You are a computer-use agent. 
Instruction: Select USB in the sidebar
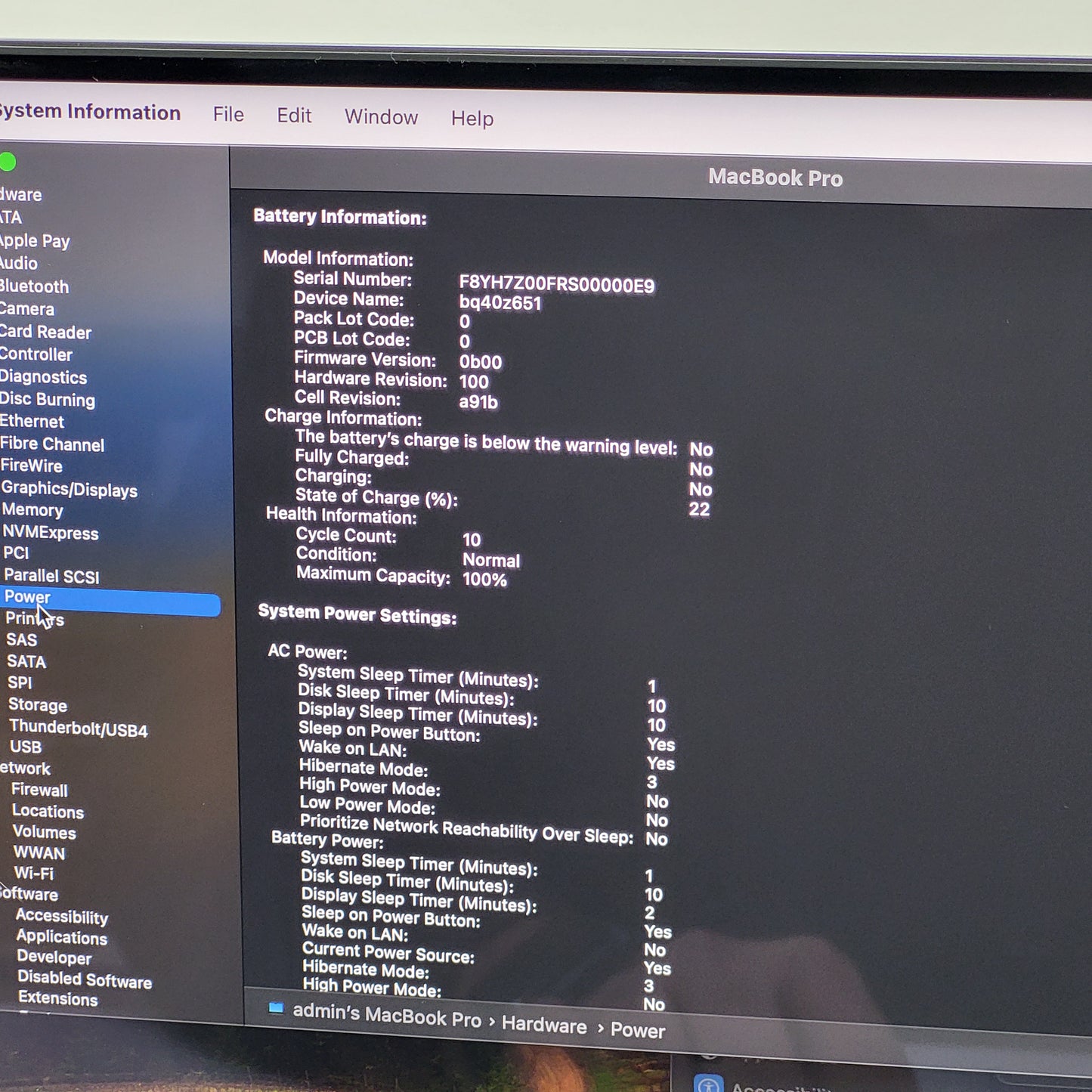click(x=26, y=747)
